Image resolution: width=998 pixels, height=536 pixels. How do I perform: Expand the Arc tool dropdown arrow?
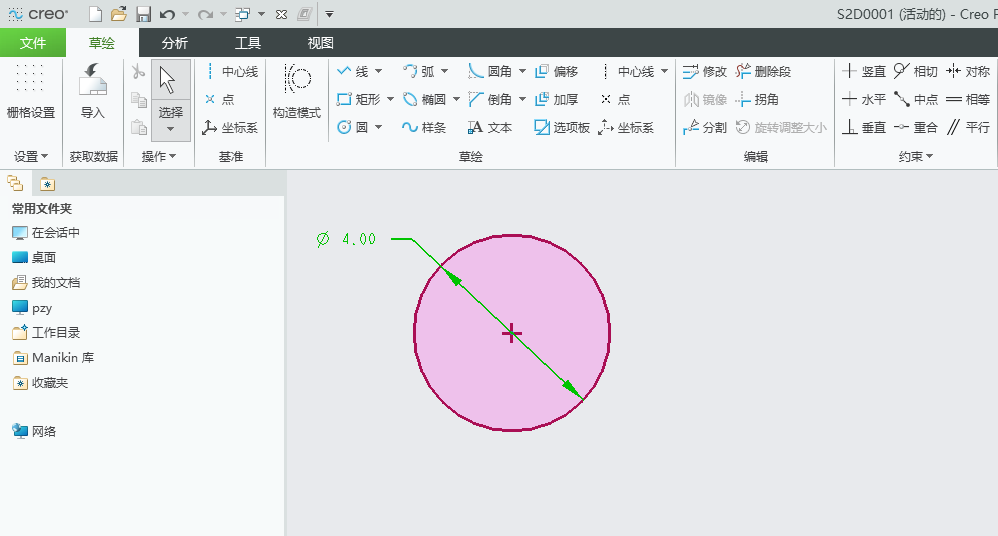[x=444, y=71]
